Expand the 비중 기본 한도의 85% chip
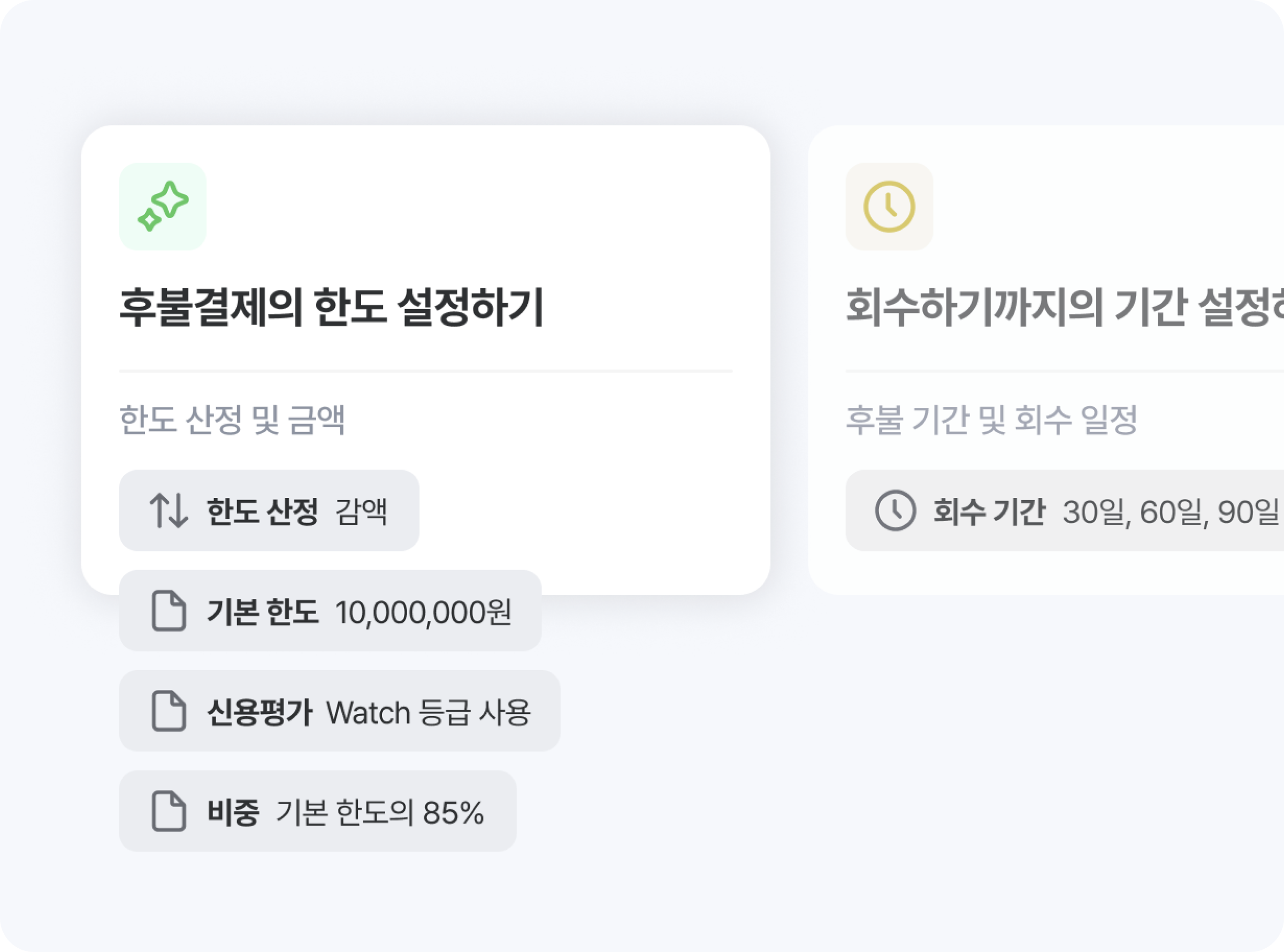The width and height of the screenshot is (1284, 952). pyautogui.click(x=317, y=810)
